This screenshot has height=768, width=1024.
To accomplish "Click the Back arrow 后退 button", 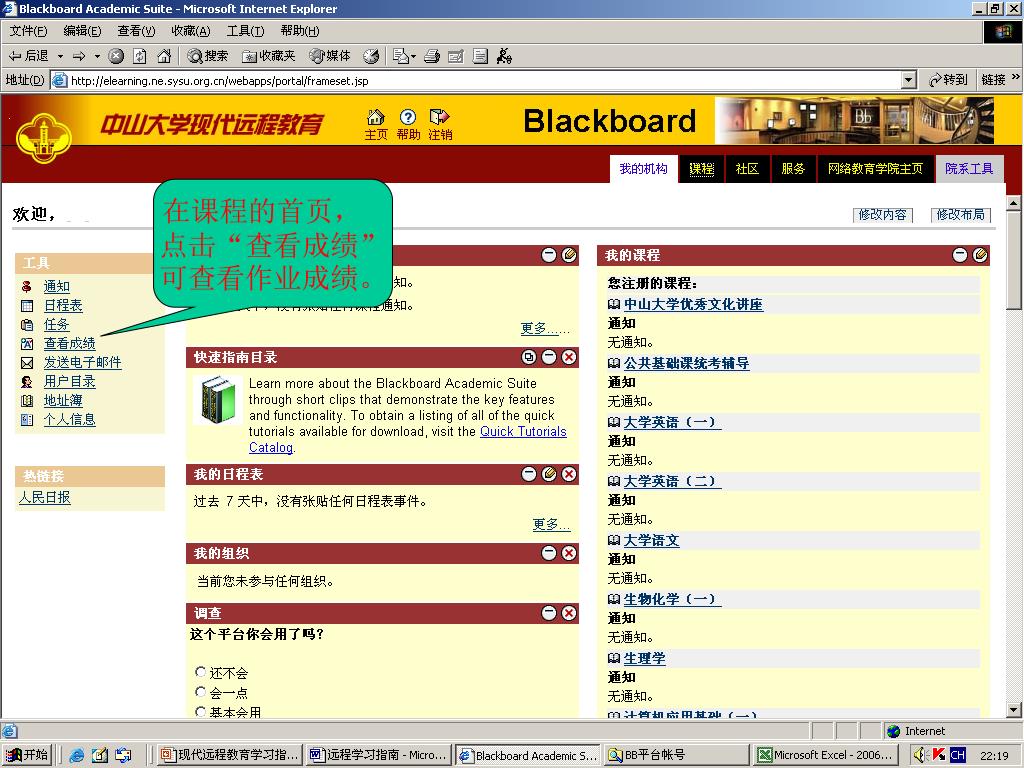I will 29,56.
